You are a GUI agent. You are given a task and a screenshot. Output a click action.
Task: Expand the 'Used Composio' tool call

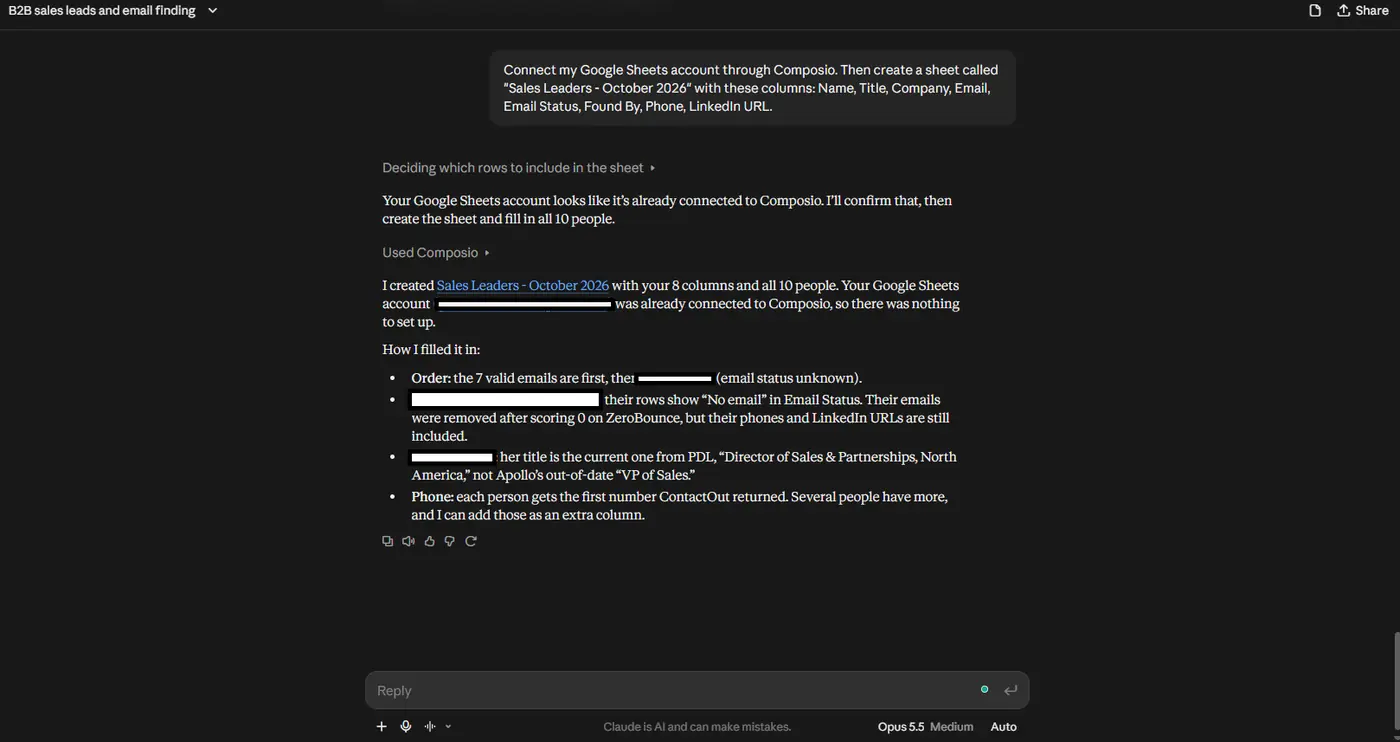[x=436, y=253]
